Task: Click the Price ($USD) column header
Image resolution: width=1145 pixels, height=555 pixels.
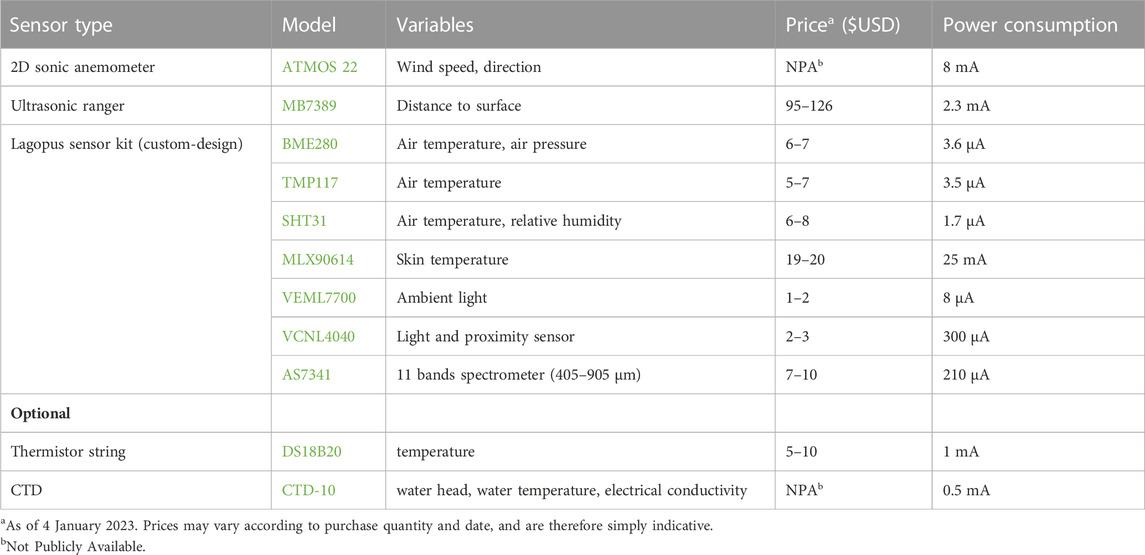Action: pos(844,25)
